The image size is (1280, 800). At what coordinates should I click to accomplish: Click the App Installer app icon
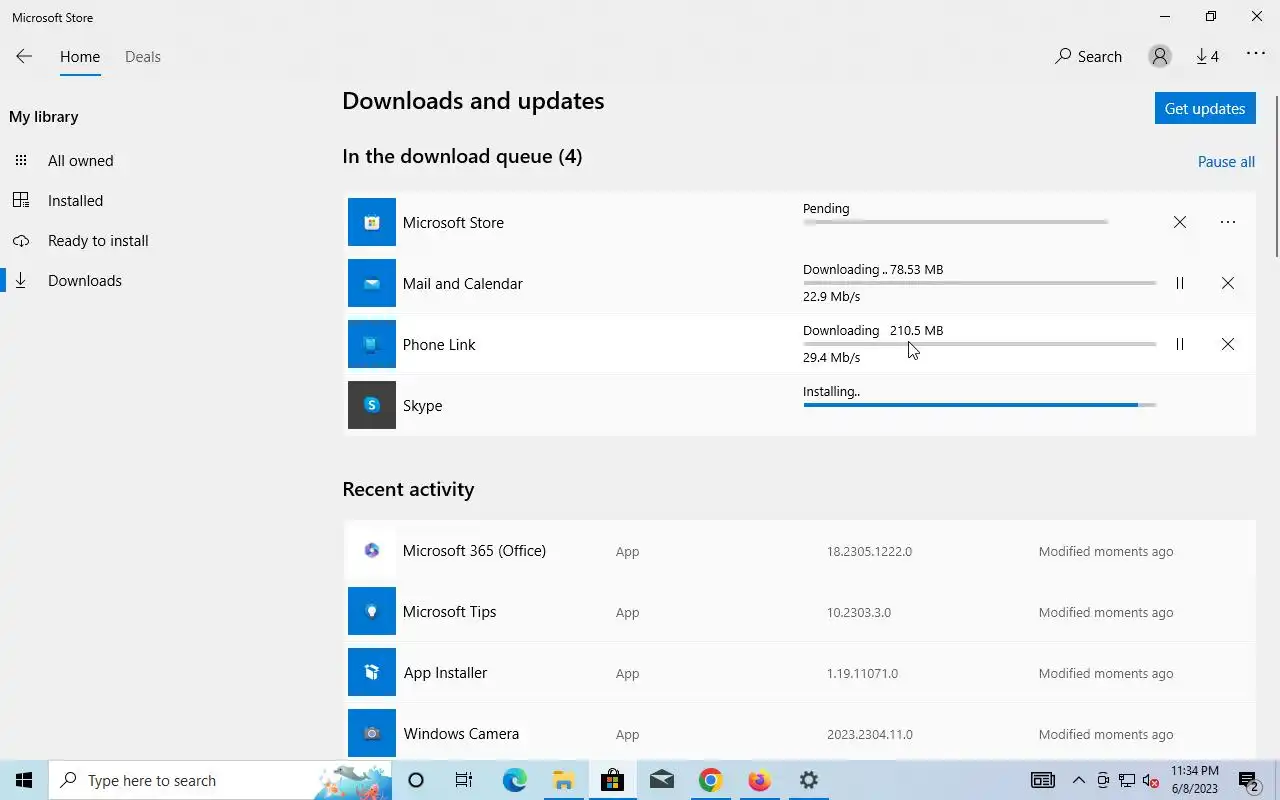pos(372,672)
